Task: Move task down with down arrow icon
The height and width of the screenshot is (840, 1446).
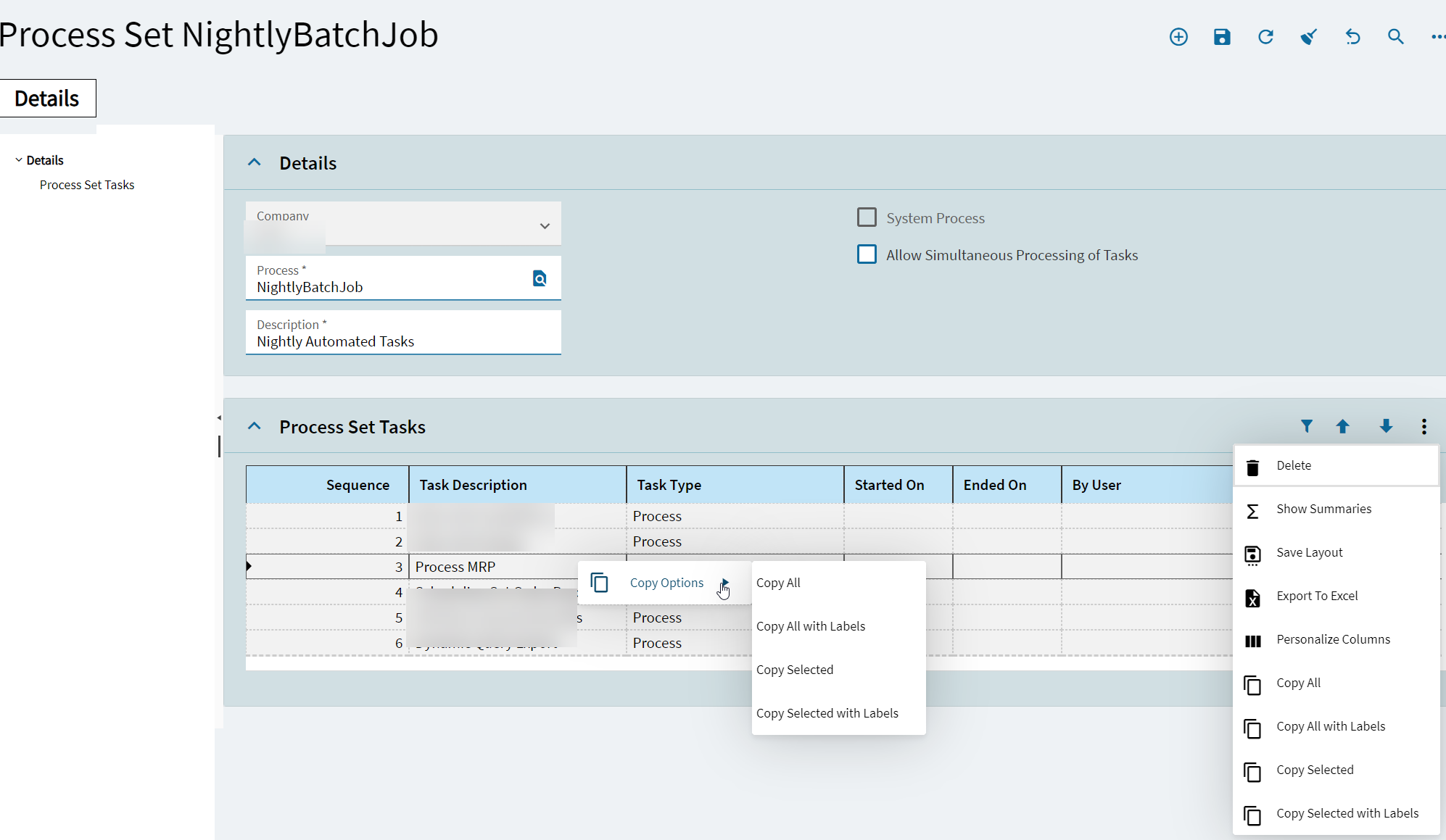Action: (x=1386, y=426)
